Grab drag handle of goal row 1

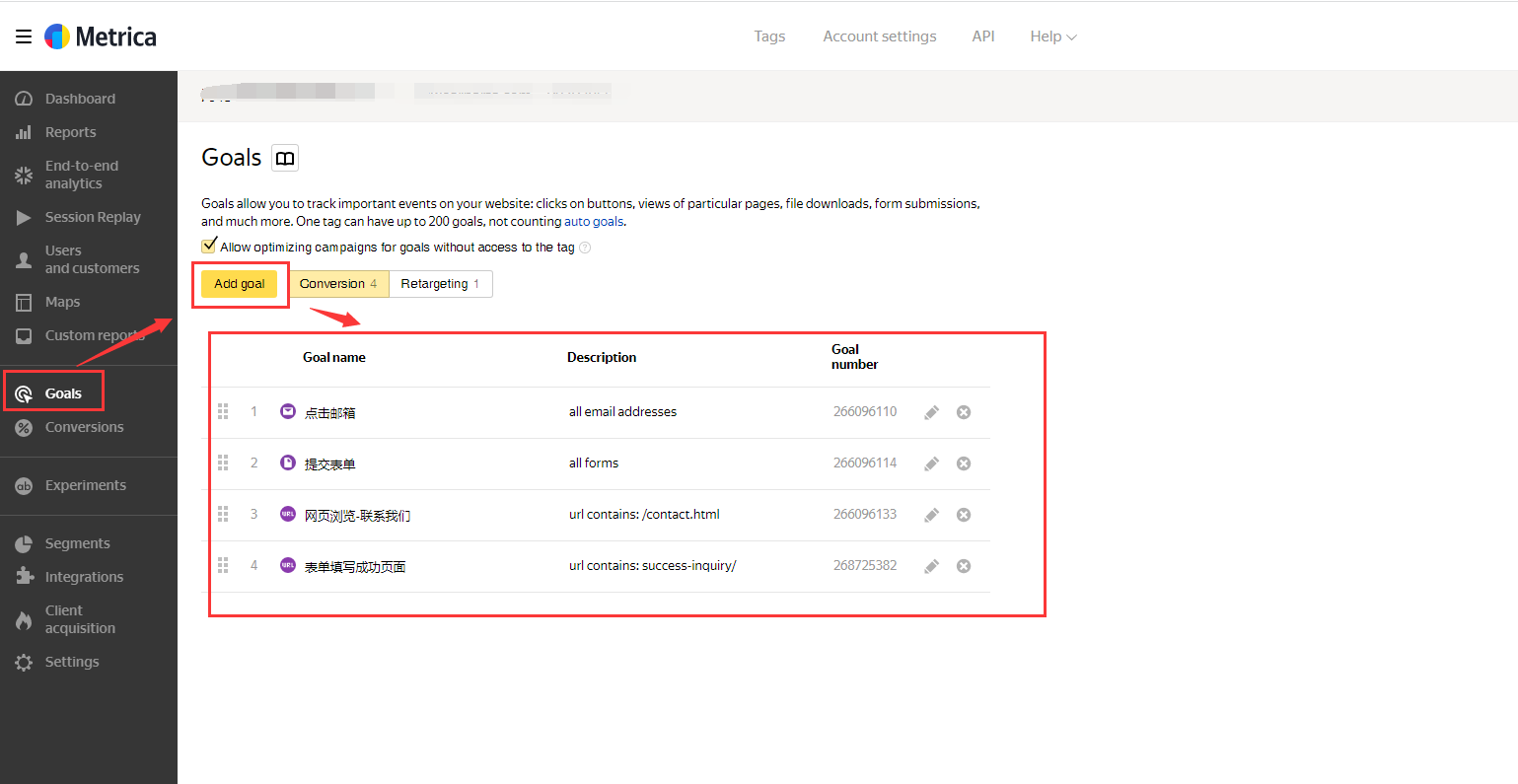point(223,411)
